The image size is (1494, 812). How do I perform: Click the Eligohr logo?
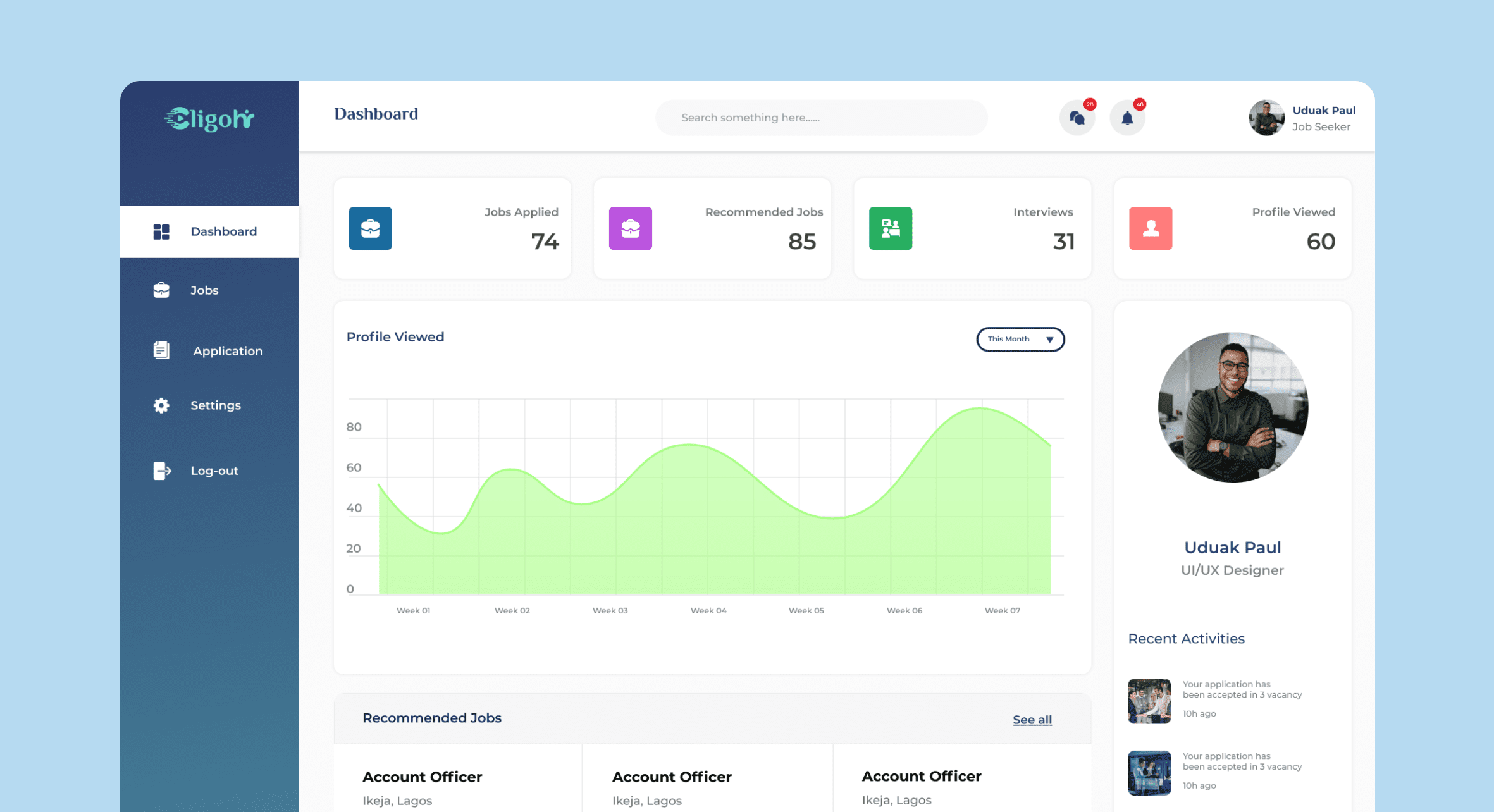tap(209, 118)
